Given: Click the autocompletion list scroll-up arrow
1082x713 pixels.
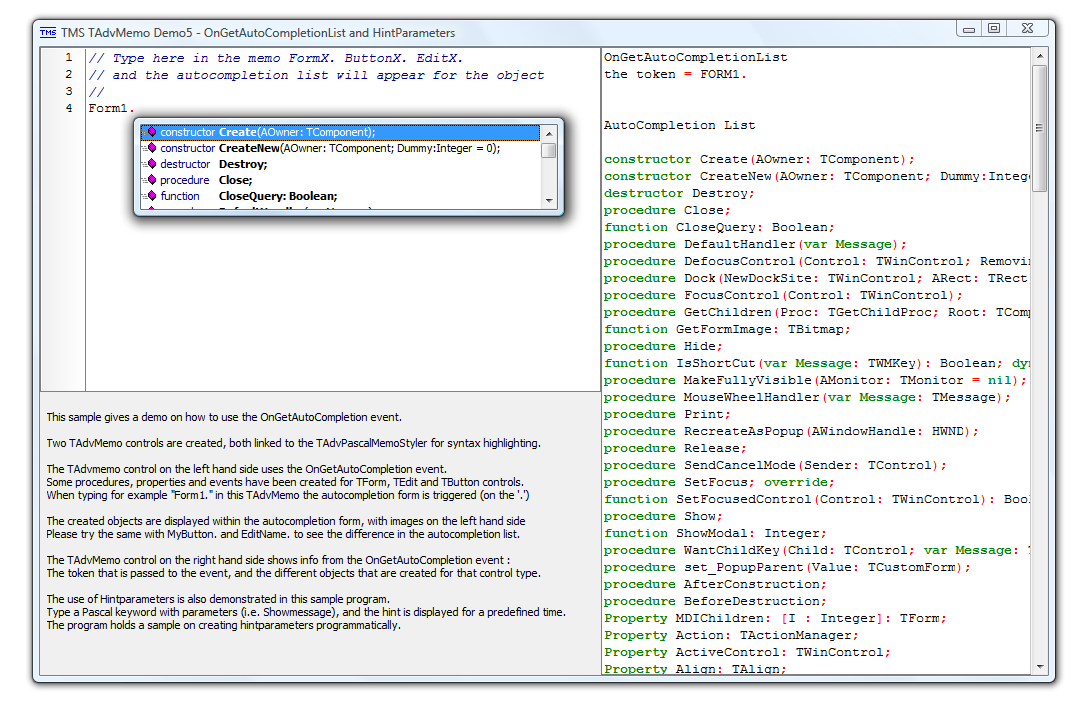Looking at the screenshot, I should 549,133.
